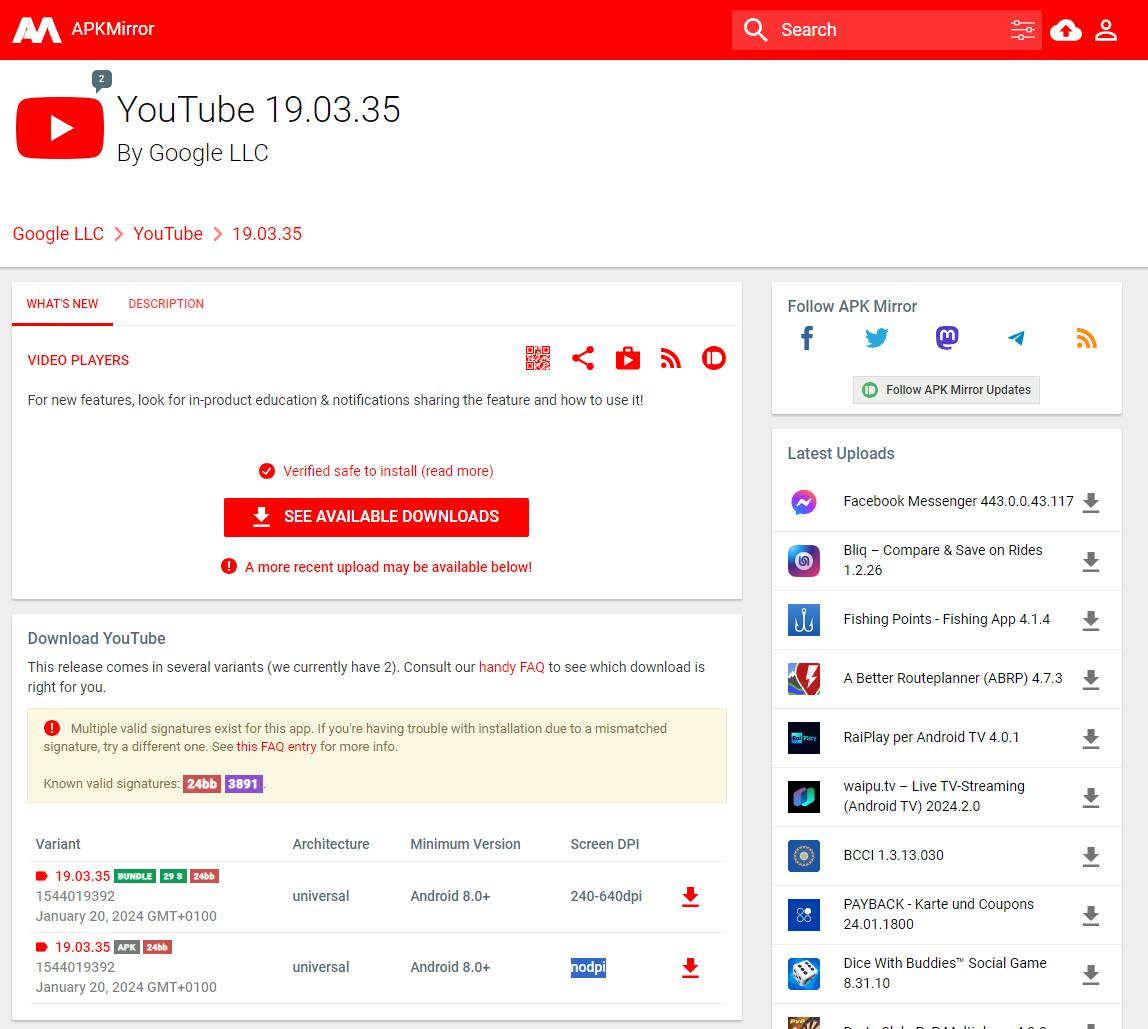Image resolution: width=1148 pixels, height=1029 pixels.
Task: Open Facebook Messenger 443.0.0.43.117 listing
Action: (958, 501)
